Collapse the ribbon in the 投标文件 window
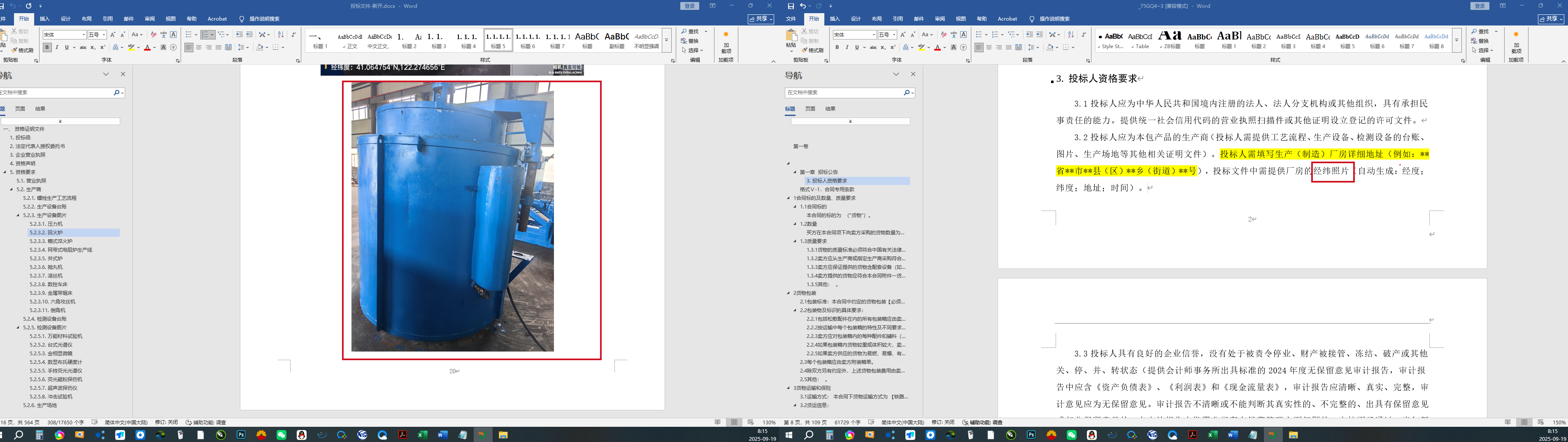Image resolution: width=1568 pixels, height=442 pixels. pyautogui.click(x=774, y=61)
